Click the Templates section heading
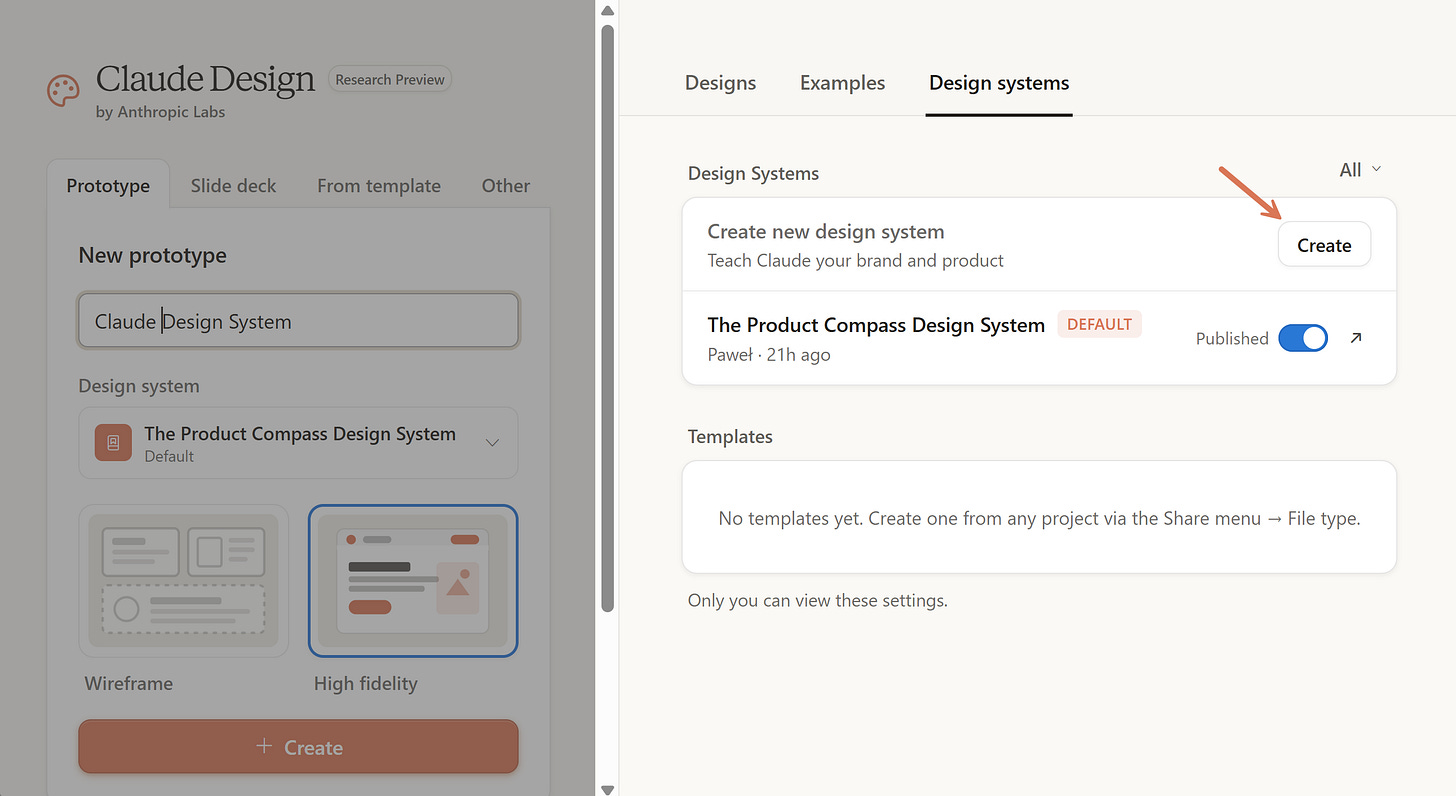 730,437
